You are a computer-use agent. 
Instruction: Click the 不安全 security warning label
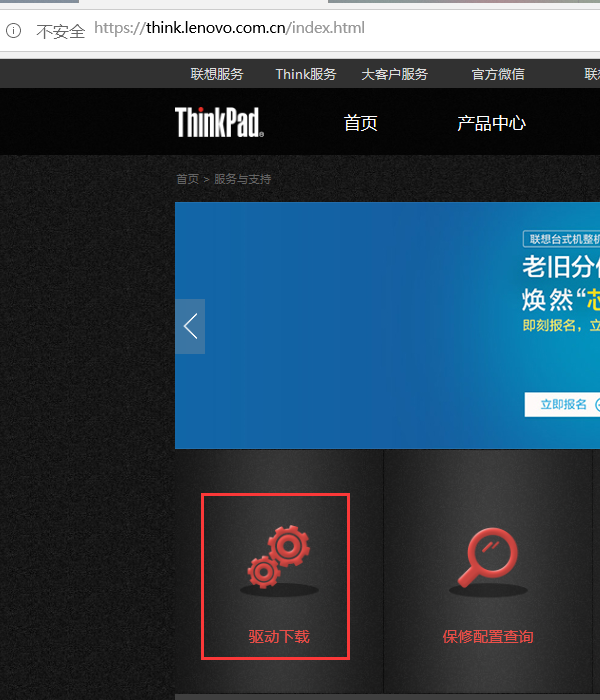[x=60, y=31]
